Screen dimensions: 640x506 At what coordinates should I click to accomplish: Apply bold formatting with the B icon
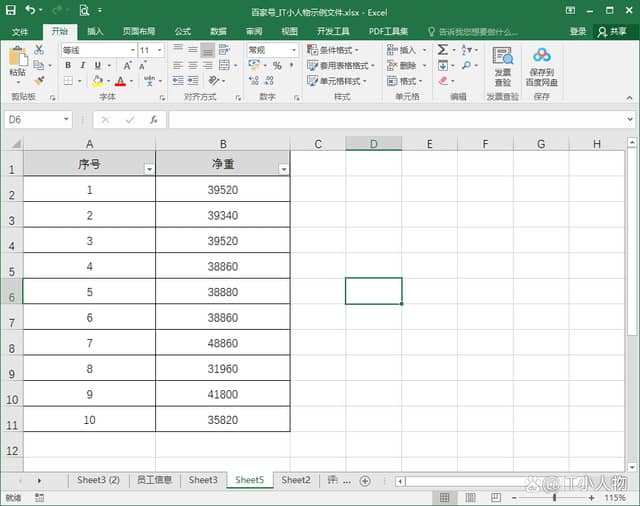click(x=68, y=66)
